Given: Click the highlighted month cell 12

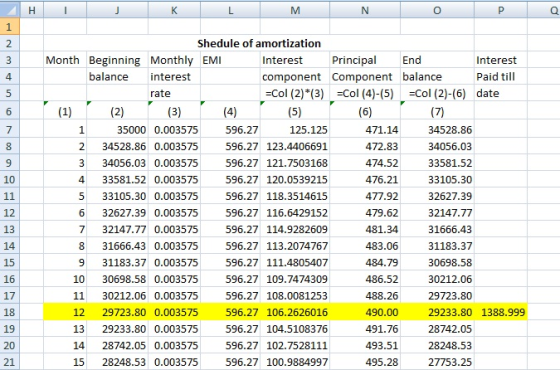Looking at the screenshot, I should [x=65, y=312].
